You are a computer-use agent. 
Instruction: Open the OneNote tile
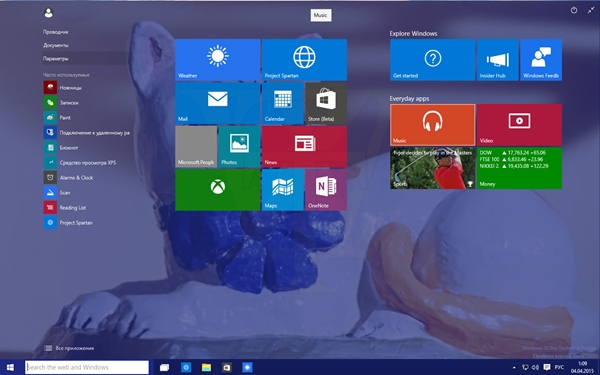pos(326,190)
